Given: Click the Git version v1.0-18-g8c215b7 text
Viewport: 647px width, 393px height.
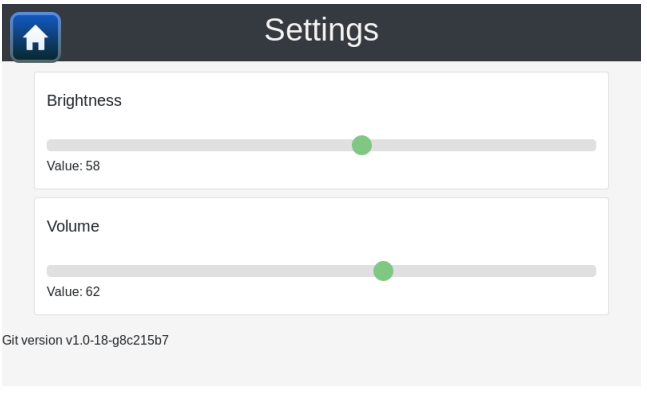Looking at the screenshot, I should [85, 340].
